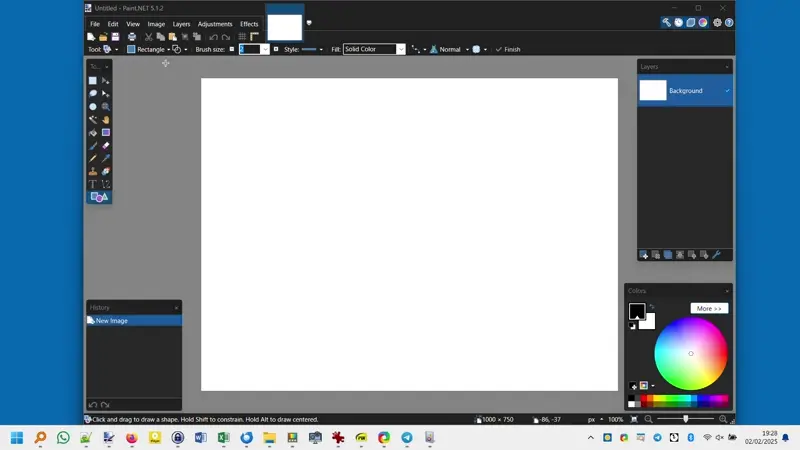Image resolution: width=800 pixels, height=450 pixels.
Task: Click the Brush size input field
Action: [249, 49]
